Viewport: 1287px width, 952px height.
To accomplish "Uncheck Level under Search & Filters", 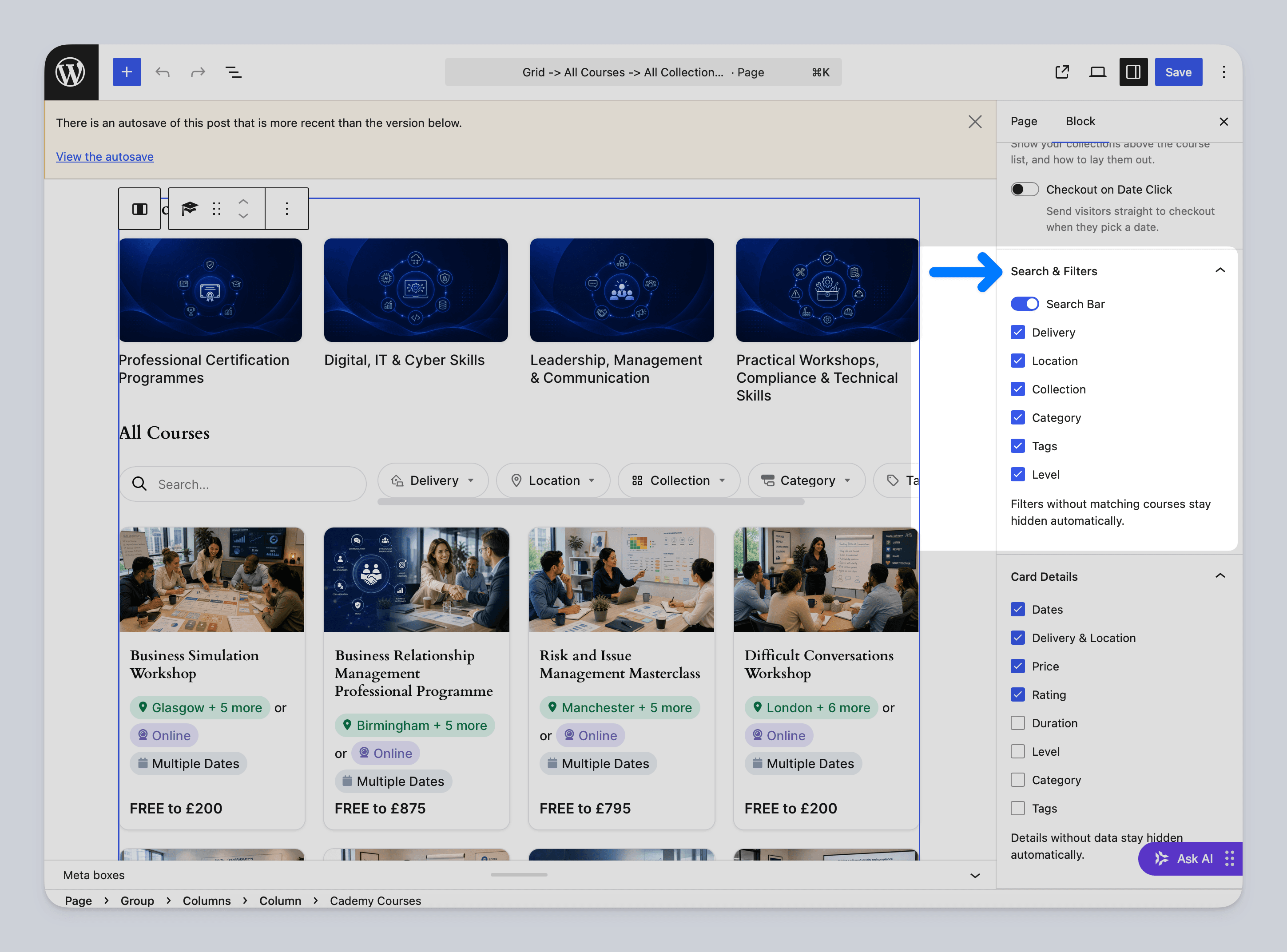I will click(x=1018, y=474).
